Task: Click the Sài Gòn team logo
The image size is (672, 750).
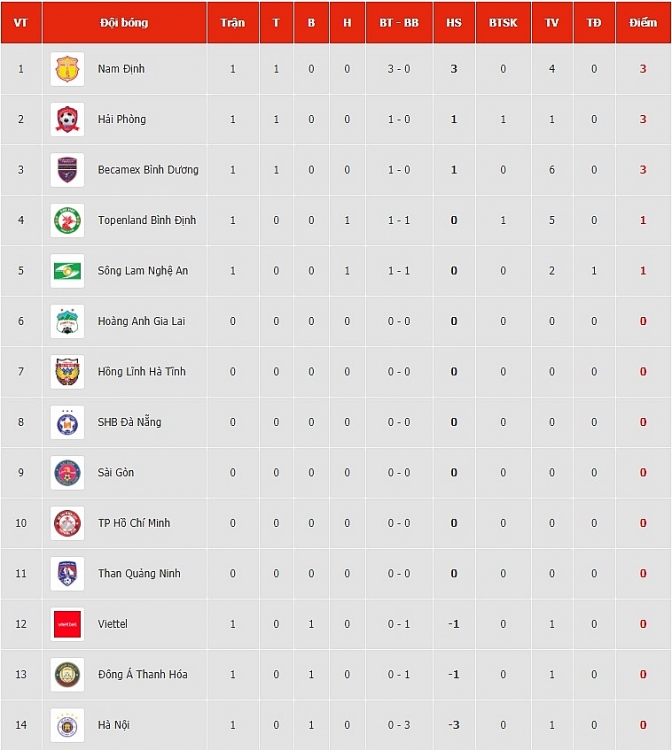Action: pyautogui.click(x=67, y=473)
